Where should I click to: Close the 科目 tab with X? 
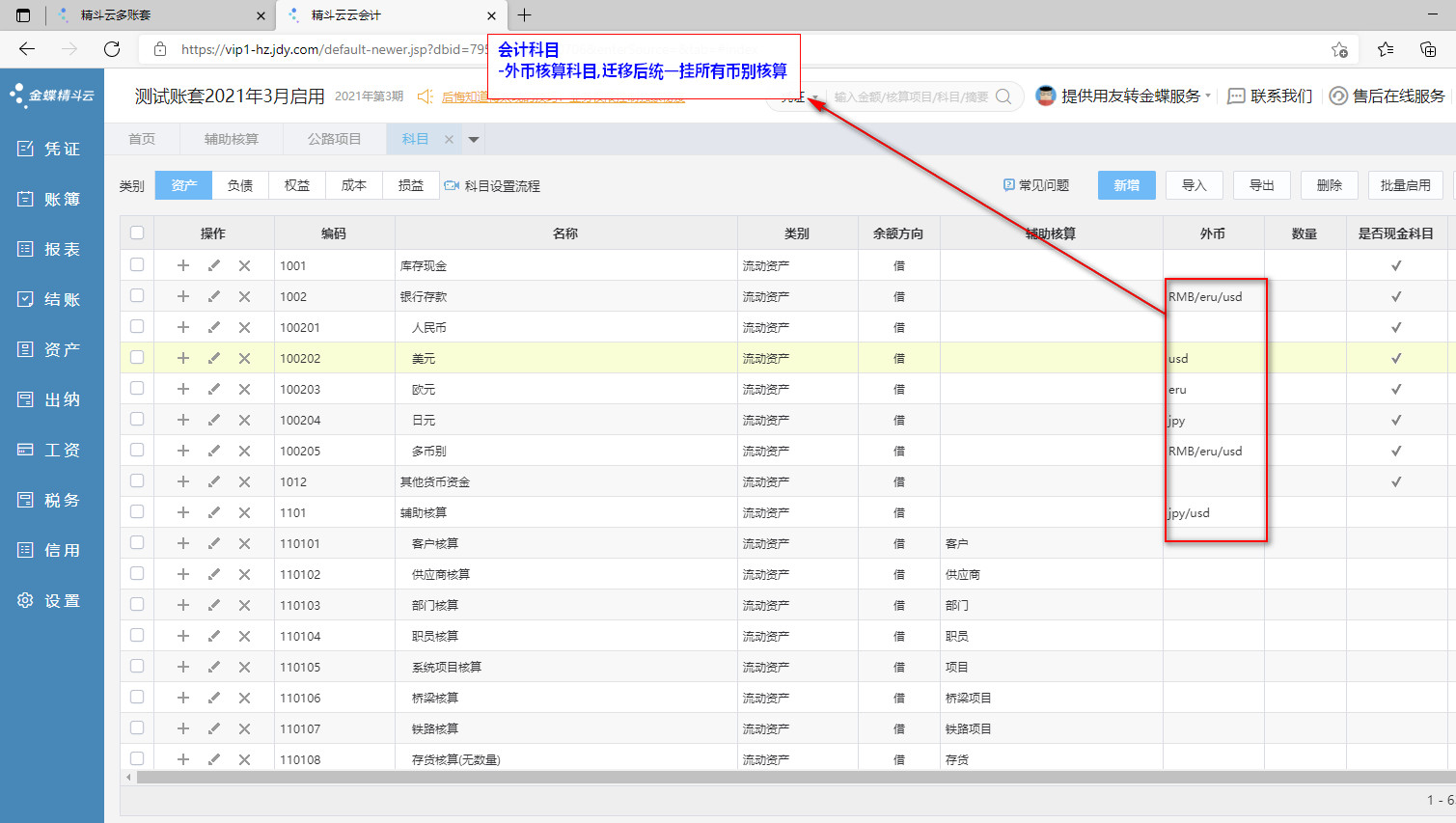[449, 139]
